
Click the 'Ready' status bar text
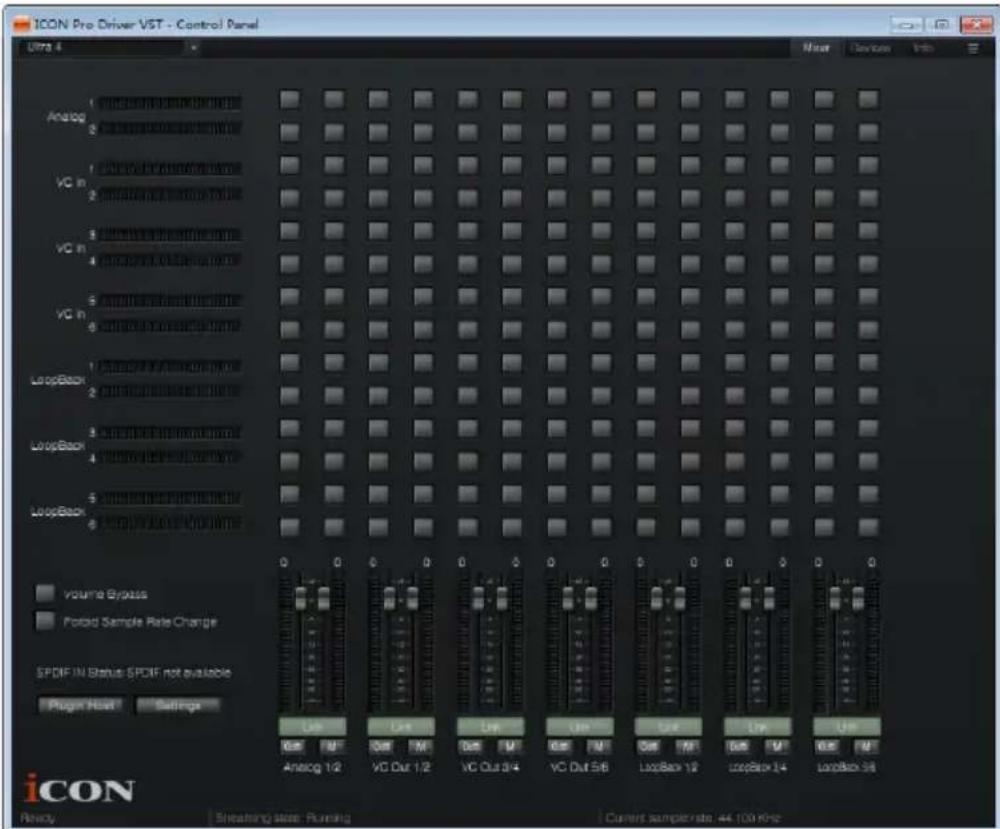pyautogui.click(x=38, y=818)
